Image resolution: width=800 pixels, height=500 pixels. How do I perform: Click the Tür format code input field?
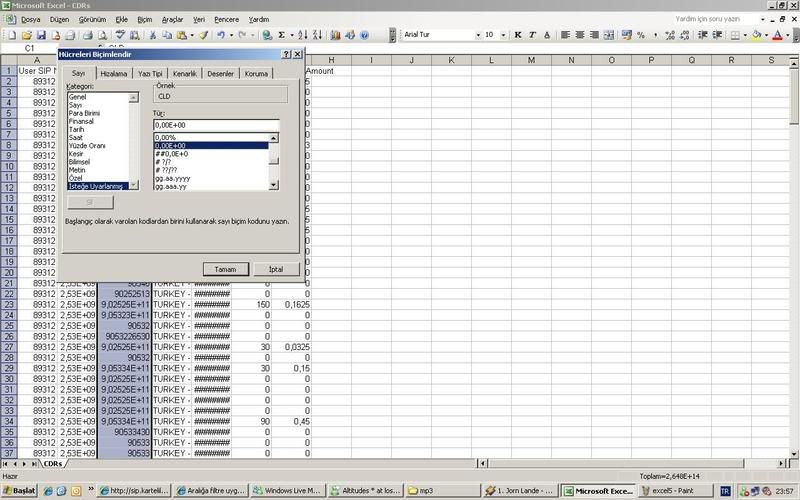pos(216,125)
